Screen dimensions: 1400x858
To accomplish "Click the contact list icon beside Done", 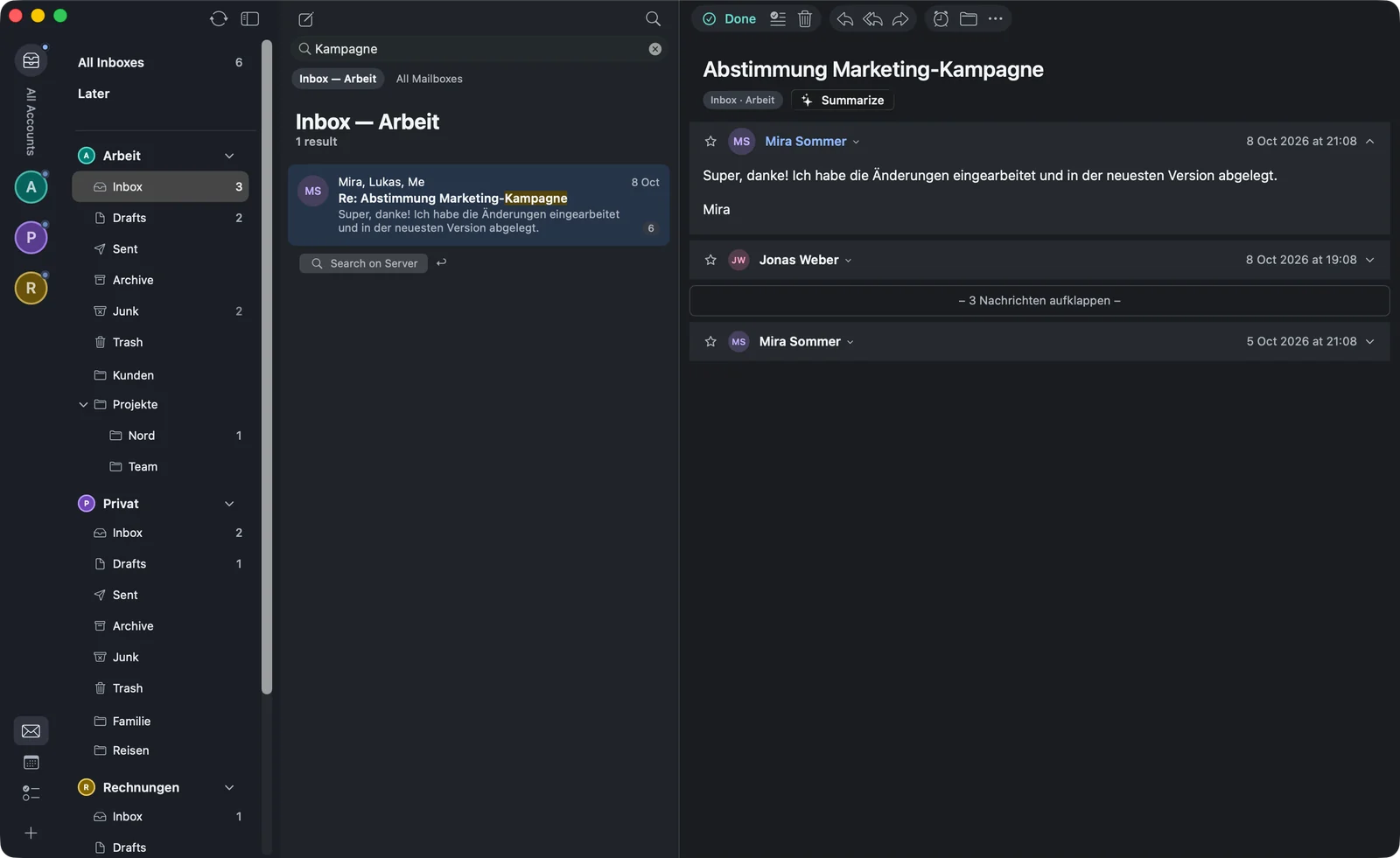I will point(777,18).
